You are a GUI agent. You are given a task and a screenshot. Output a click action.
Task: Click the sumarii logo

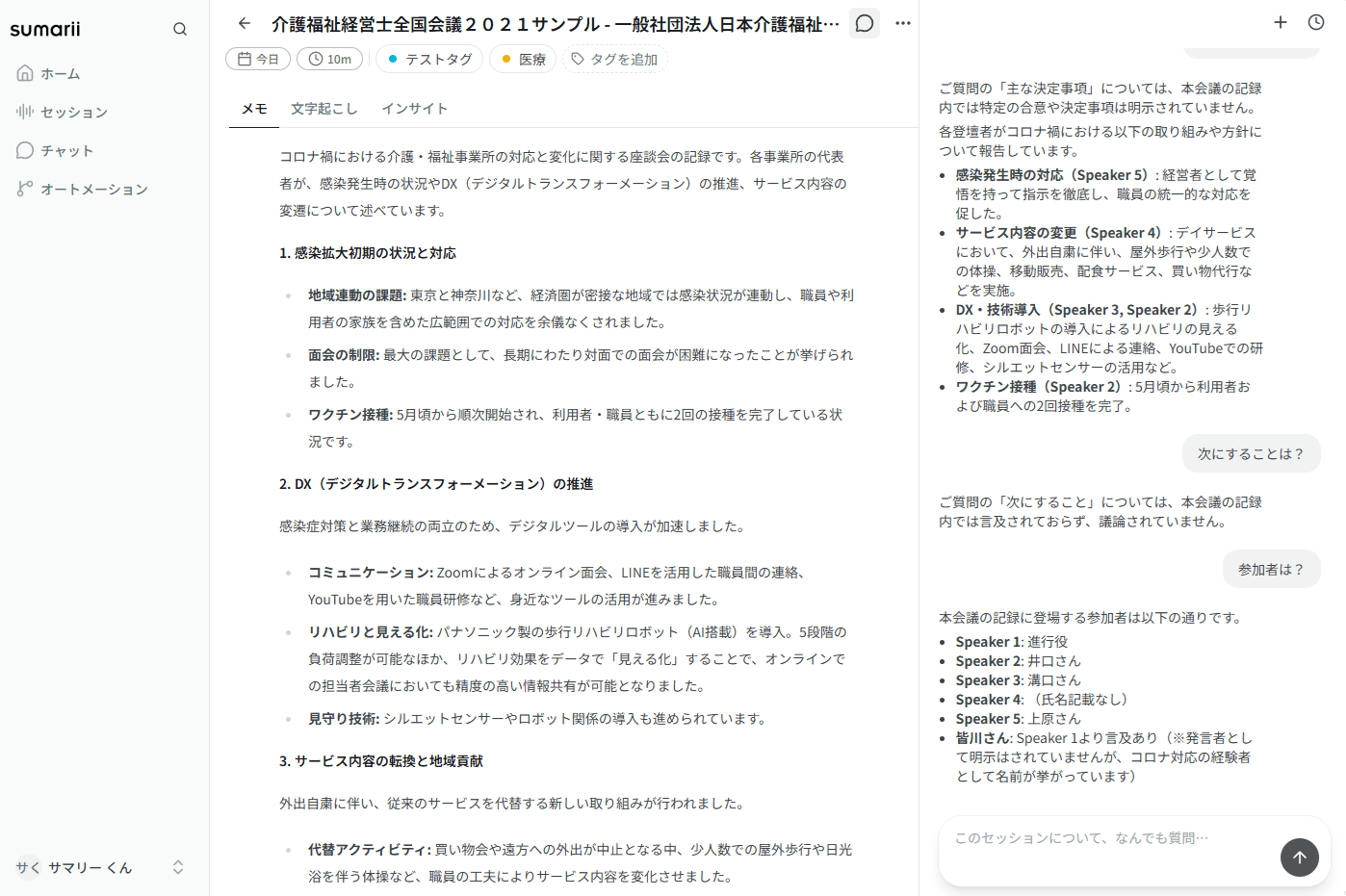45,29
